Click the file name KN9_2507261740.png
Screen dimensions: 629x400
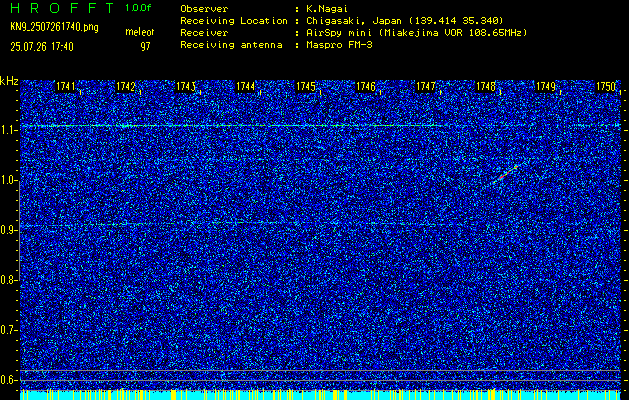(x=54, y=28)
